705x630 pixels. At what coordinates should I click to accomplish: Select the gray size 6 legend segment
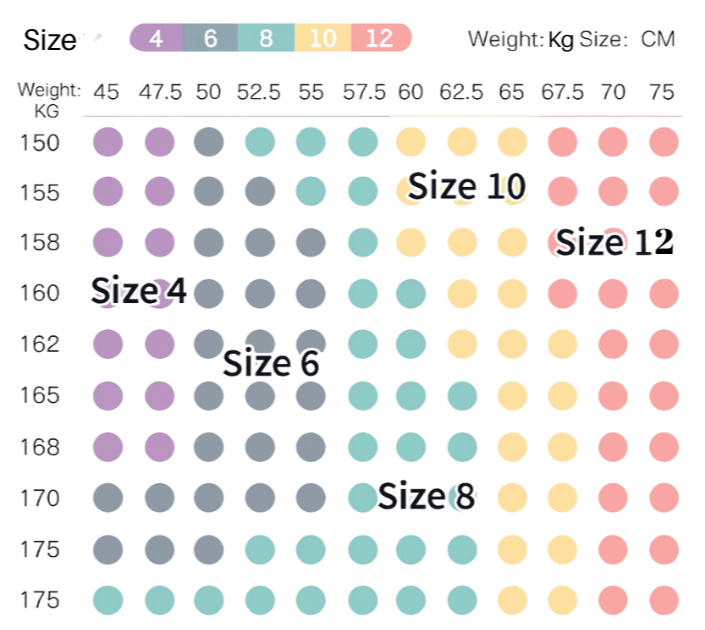point(211,39)
